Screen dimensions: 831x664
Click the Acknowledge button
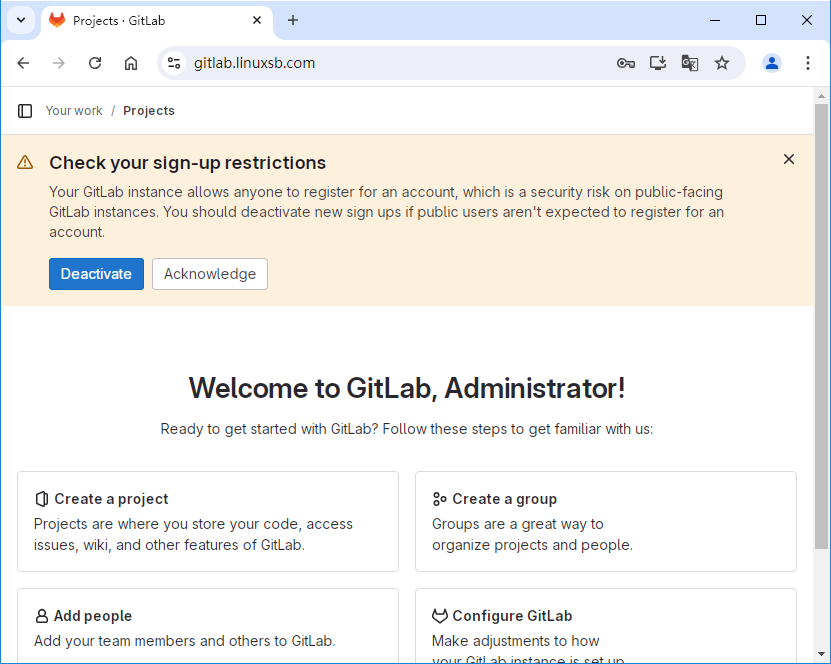click(x=210, y=274)
